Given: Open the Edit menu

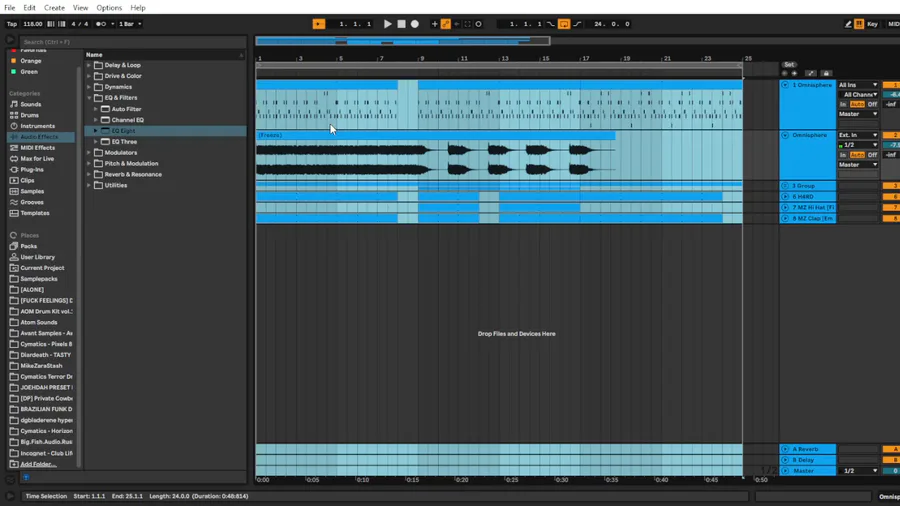Looking at the screenshot, I should click(29, 8).
